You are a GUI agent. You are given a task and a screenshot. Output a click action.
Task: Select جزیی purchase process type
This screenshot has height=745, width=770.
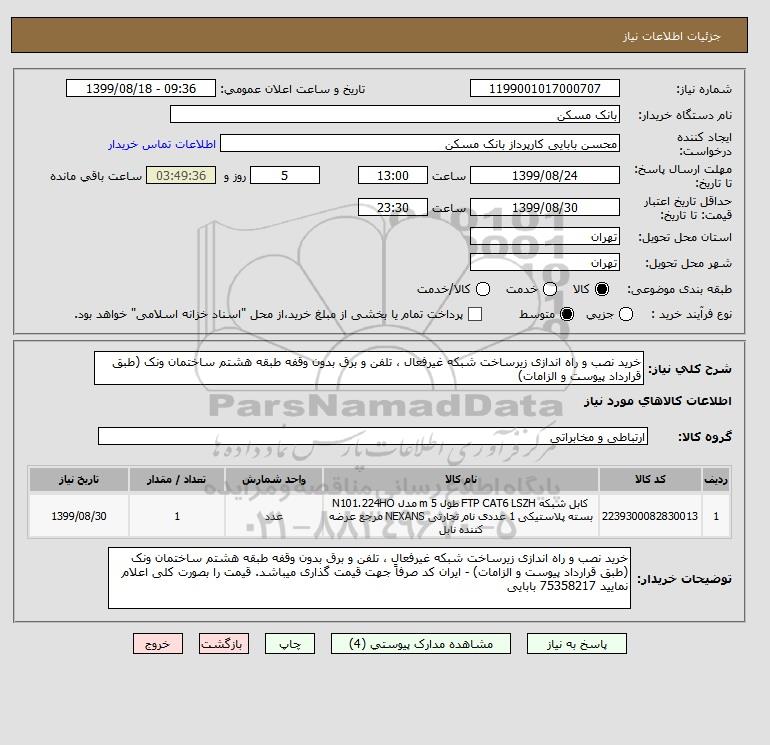pyautogui.click(x=626, y=314)
